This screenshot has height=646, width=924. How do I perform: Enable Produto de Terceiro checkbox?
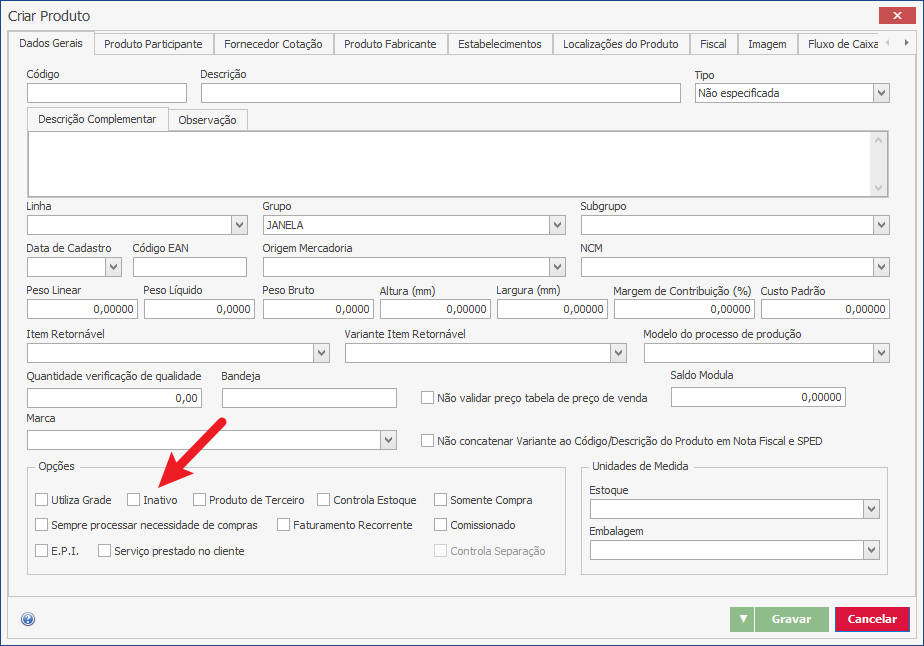(199, 500)
